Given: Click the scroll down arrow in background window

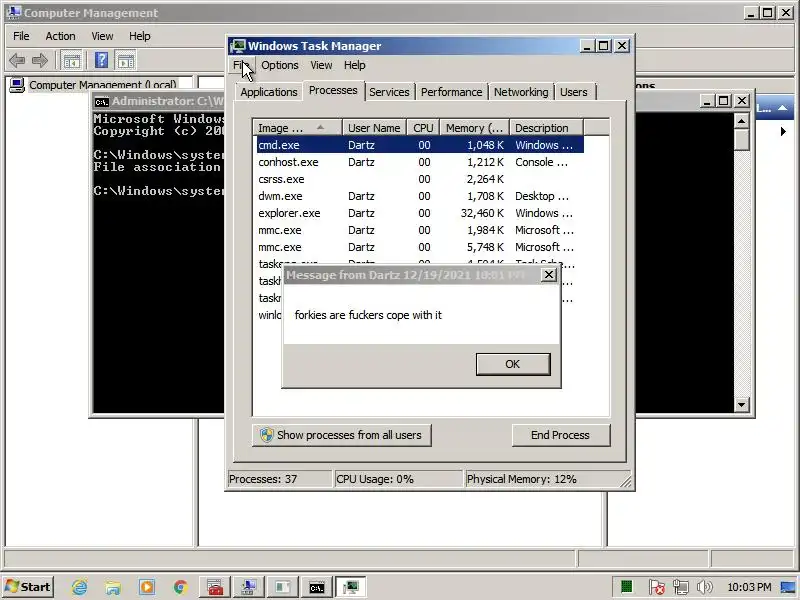Looking at the screenshot, I should (741, 405).
